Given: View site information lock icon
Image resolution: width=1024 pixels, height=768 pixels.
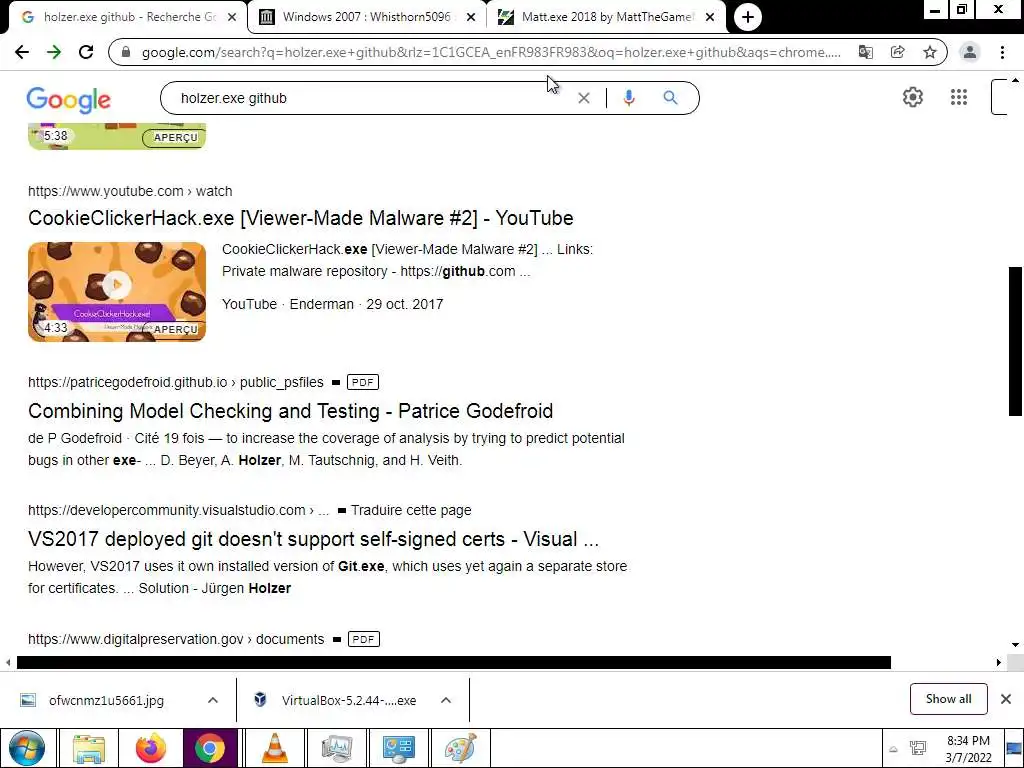Looking at the screenshot, I should (x=127, y=52).
